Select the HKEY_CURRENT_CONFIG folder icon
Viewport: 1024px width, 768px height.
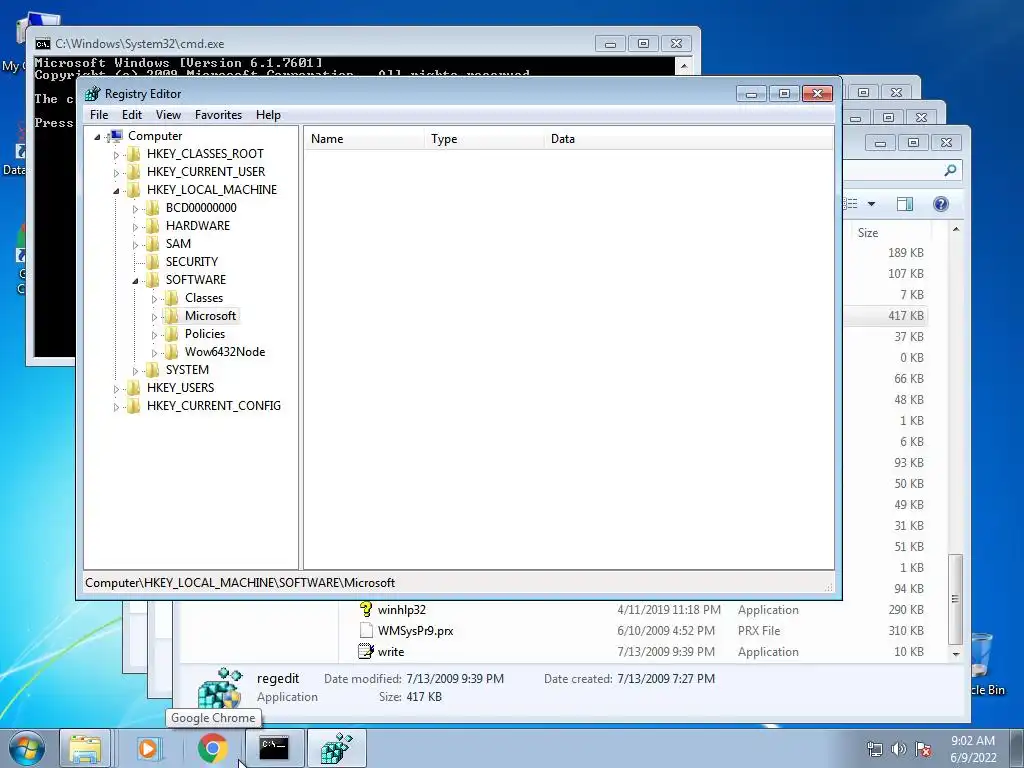pyautogui.click(x=133, y=406)
